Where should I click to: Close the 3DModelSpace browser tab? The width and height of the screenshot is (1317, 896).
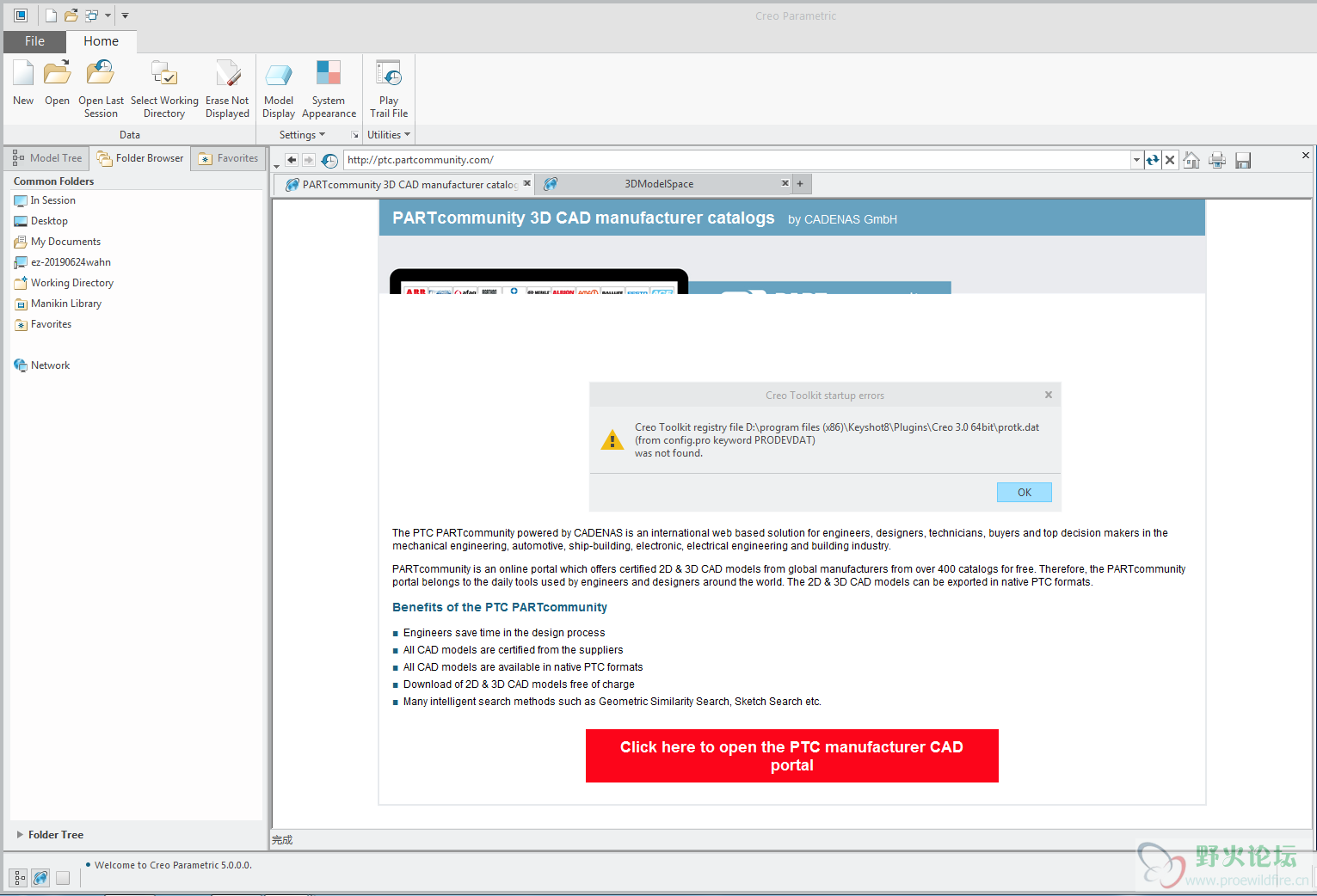click(x=785, y=183)
